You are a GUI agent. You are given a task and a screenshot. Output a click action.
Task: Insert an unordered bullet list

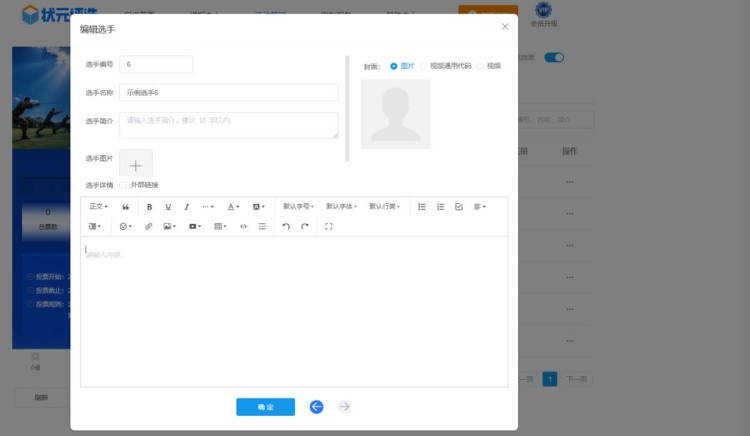421,207
